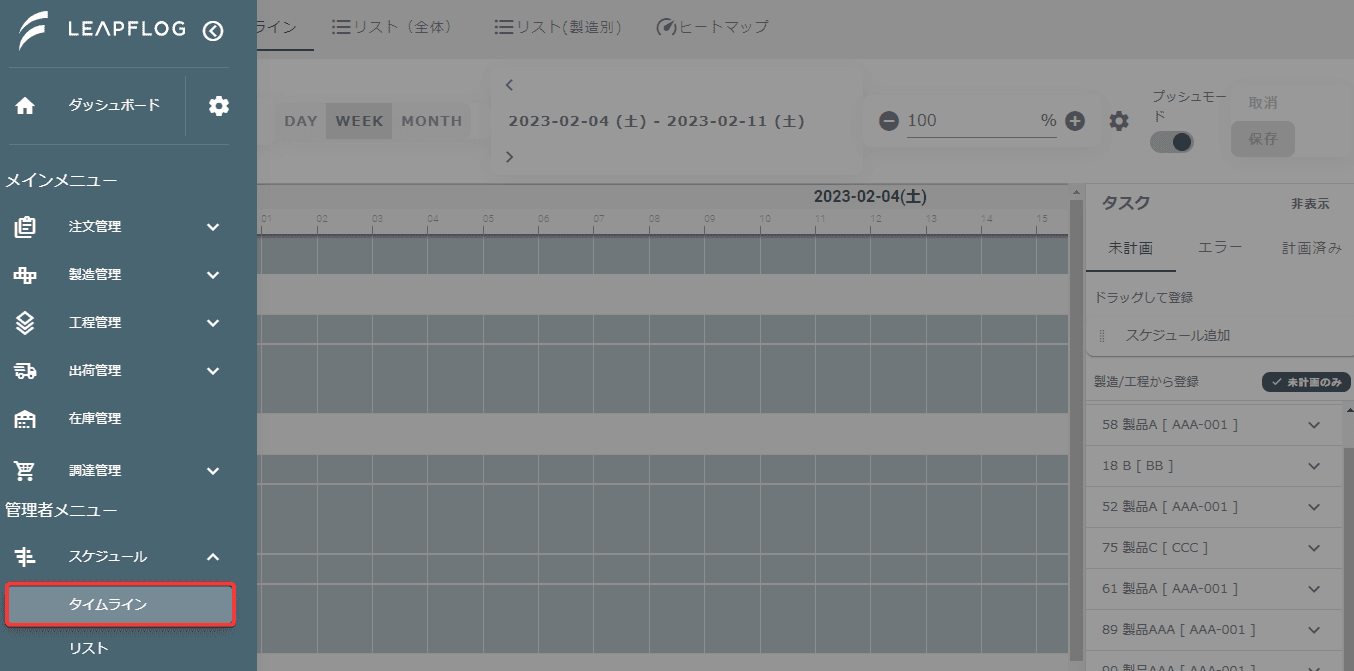Viewport: 1354px width, 671px height.
Task: Click the 取消 button
Action: click(1262, 103)
